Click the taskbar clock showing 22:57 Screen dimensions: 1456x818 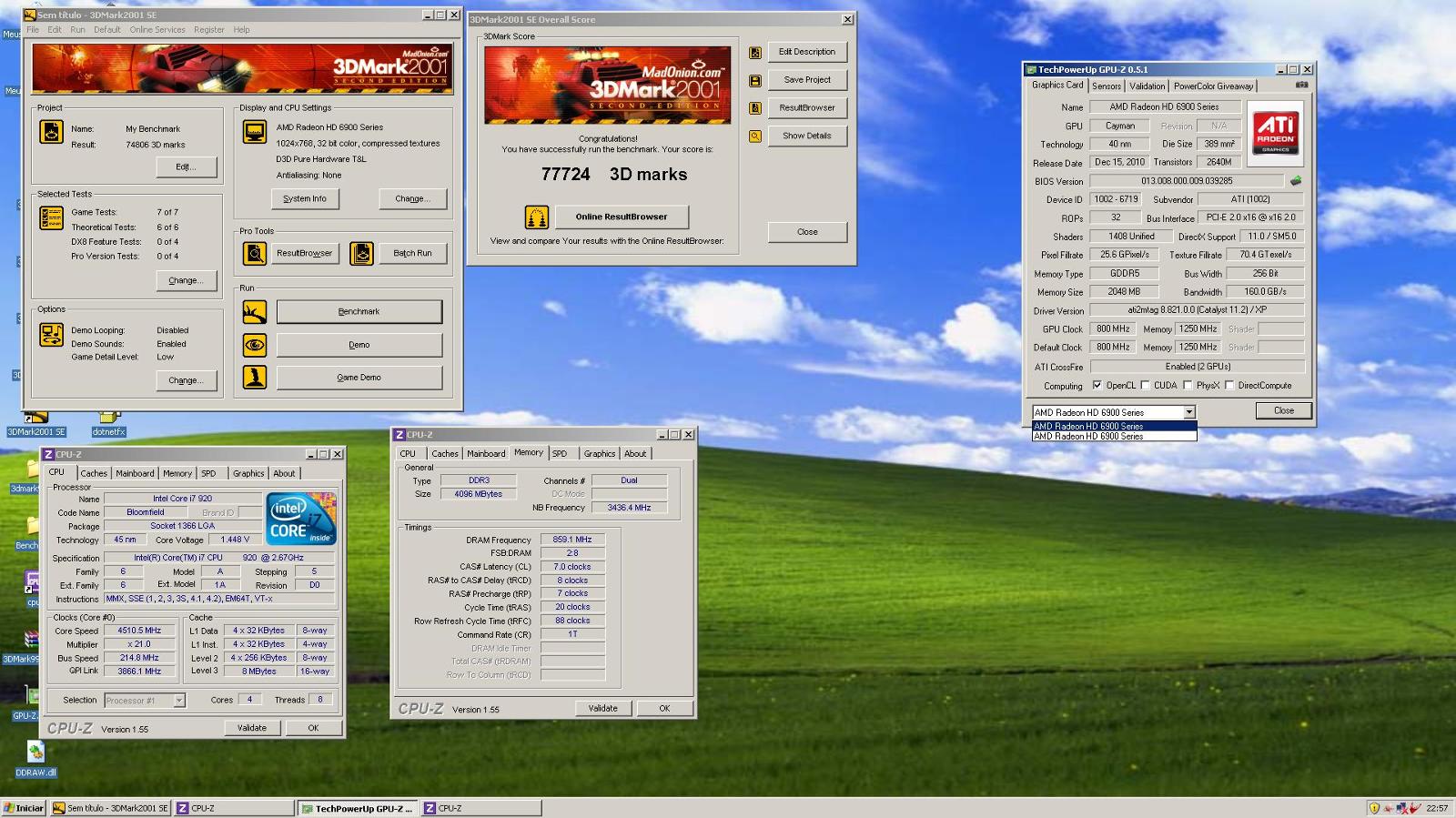click(x=1437, y=808)
